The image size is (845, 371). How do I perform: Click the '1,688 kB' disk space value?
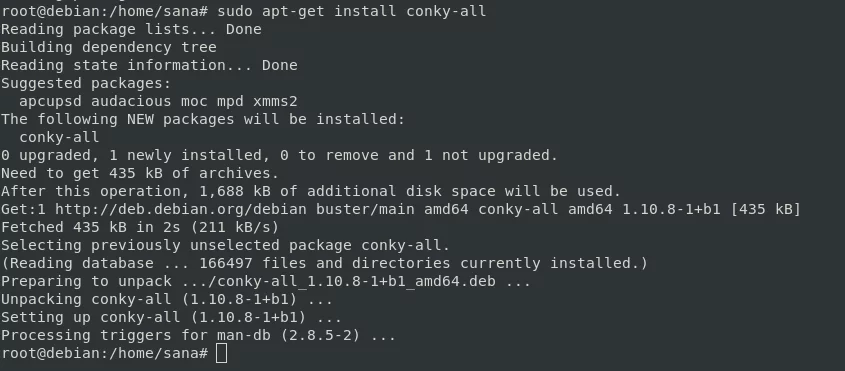pos(234,191)
